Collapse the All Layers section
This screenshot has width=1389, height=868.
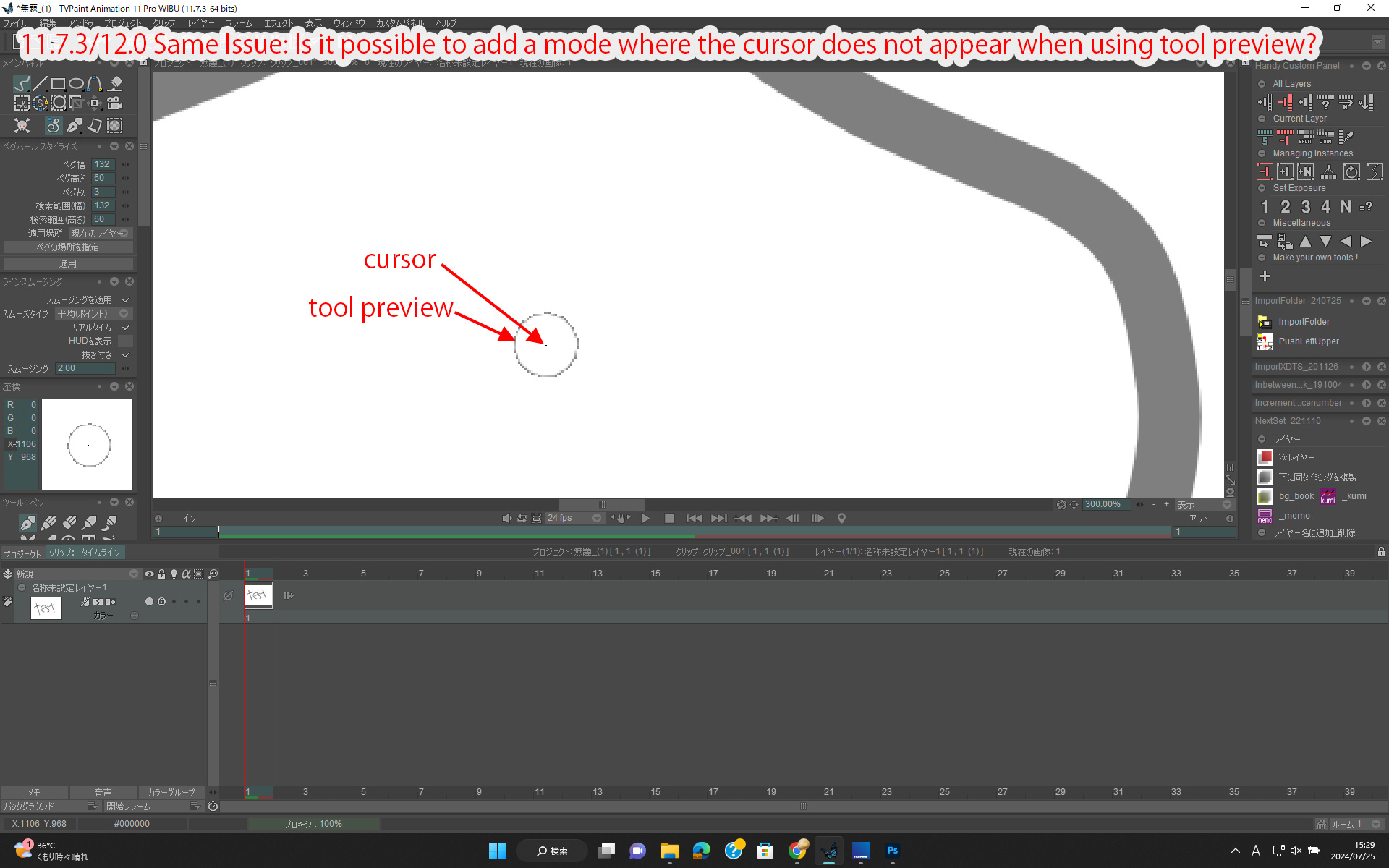point(1262,84)
